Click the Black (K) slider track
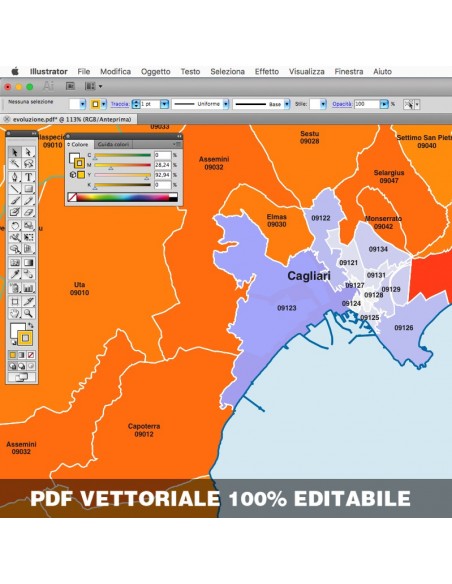Image resolution: width=452 pixels, height=584 pixels. pyautogui.click(x=122, y=185)
